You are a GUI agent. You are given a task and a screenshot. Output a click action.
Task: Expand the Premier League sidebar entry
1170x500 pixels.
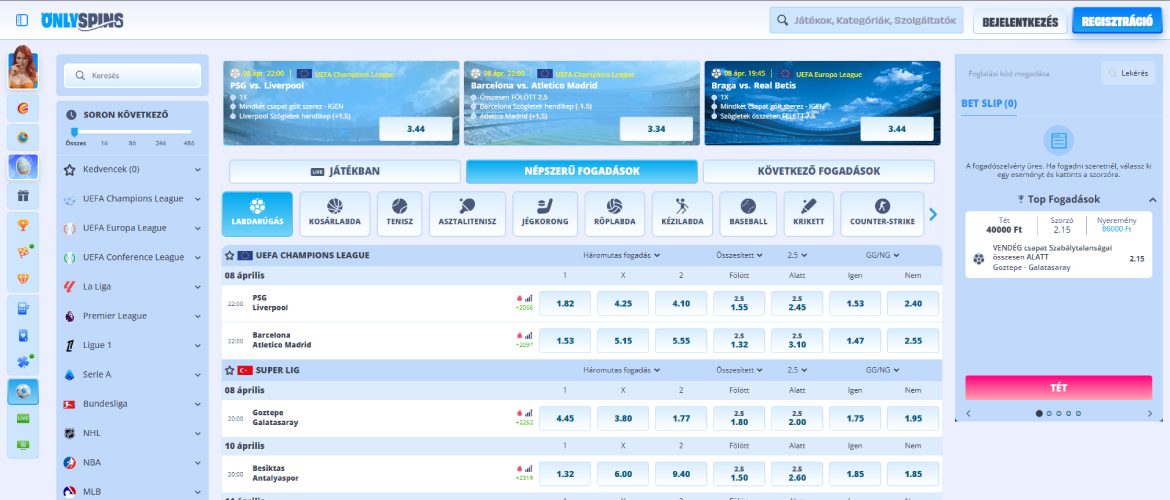132,316
